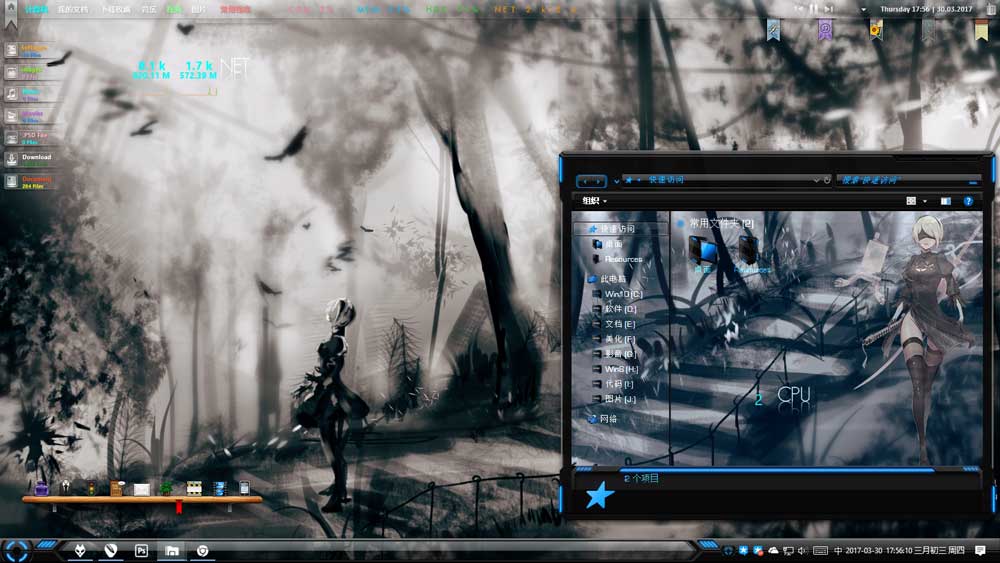
Task: Open File Explorer from the taskbar
Action: pos(172,550)
